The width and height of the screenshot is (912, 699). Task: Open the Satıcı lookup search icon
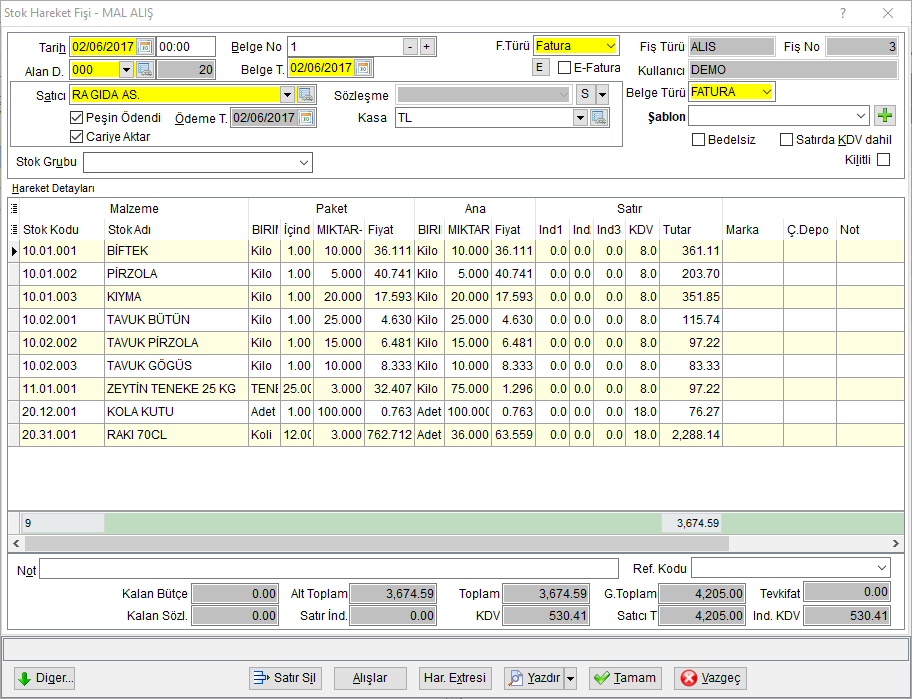306,95
